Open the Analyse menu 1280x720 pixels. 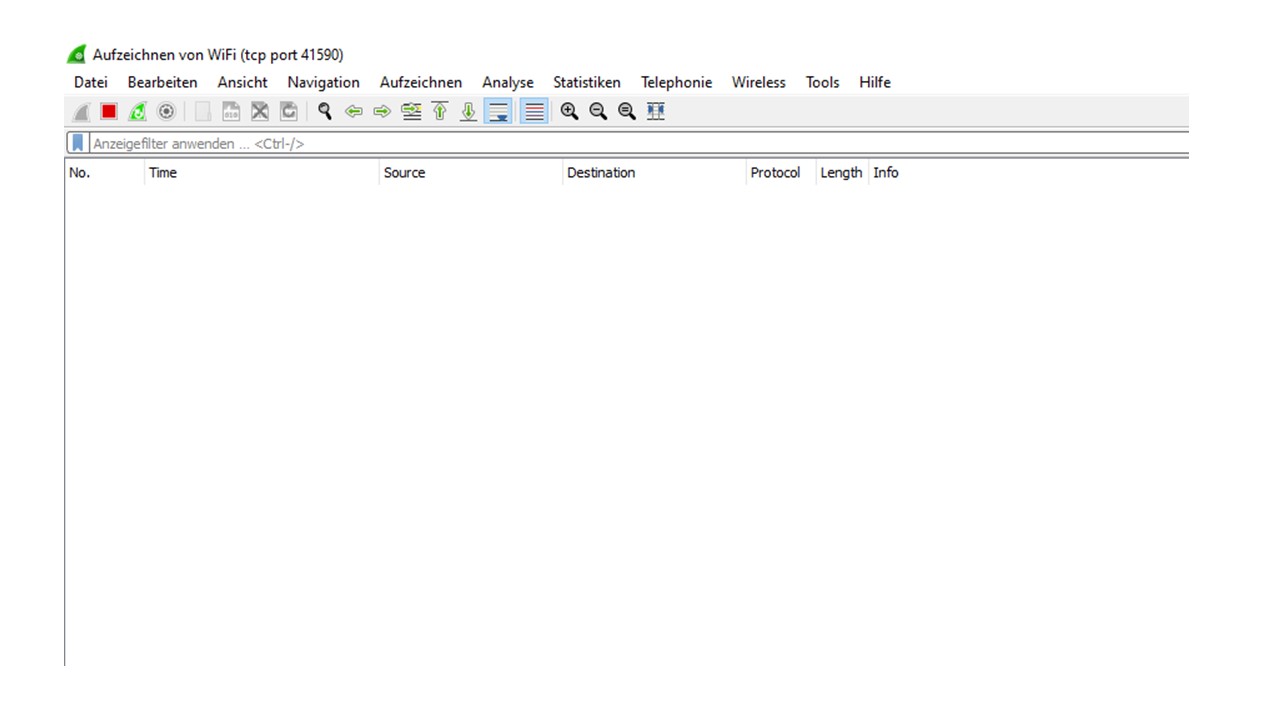pos(508,83)
